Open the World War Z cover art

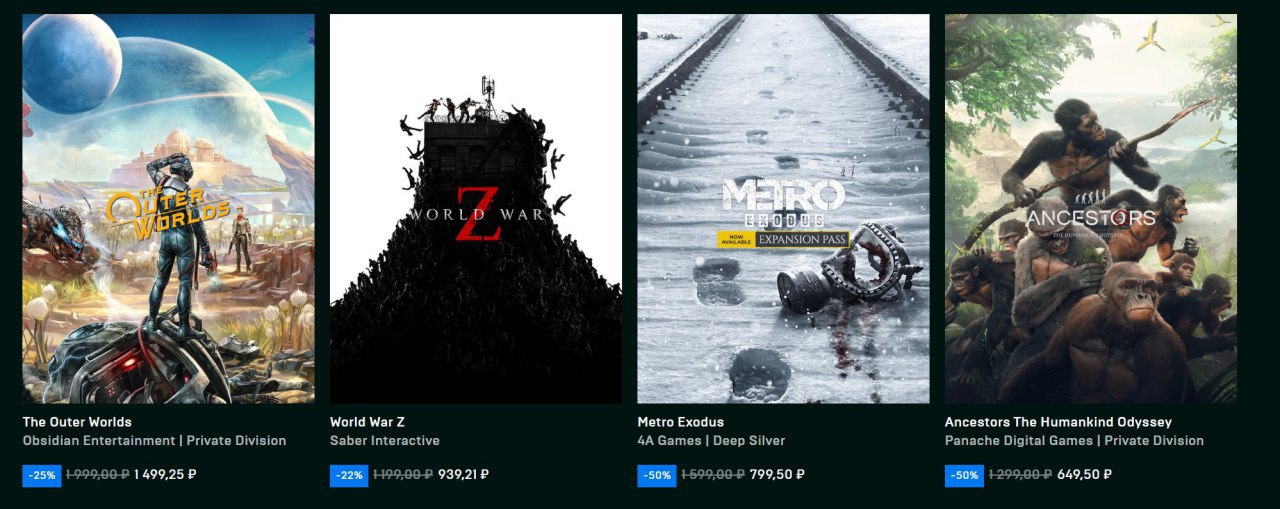pyautogui.click(x=476, y=208)
